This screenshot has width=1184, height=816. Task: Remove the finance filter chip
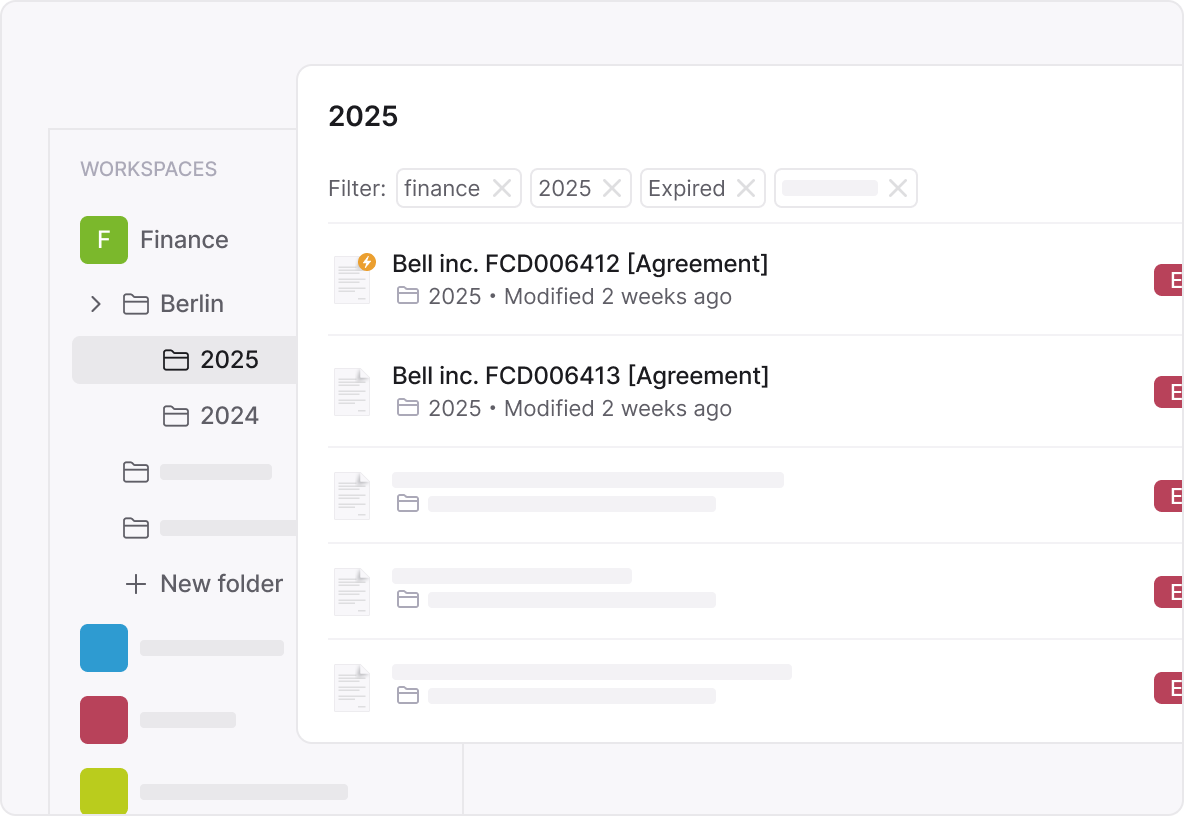pos(503,188)
